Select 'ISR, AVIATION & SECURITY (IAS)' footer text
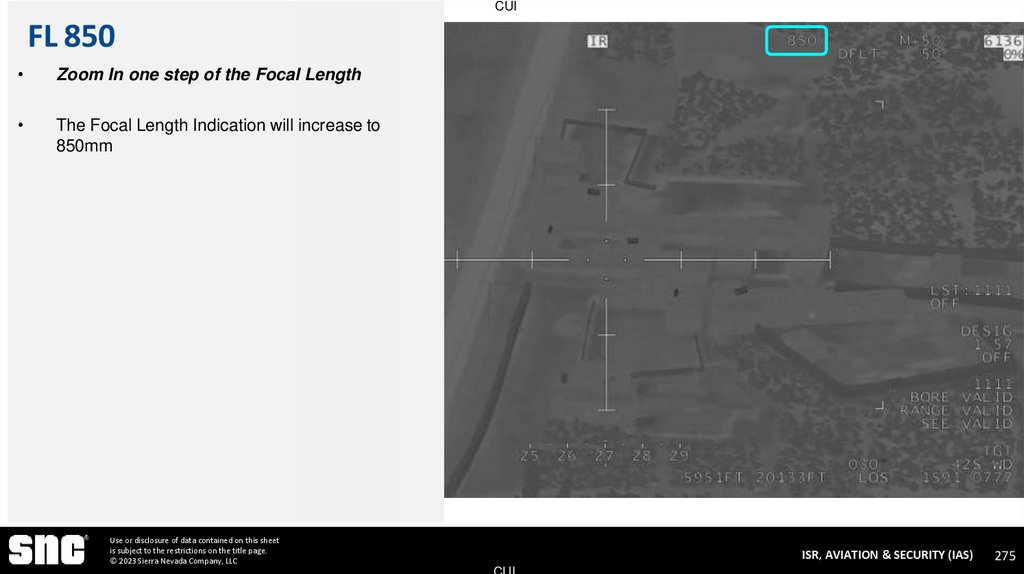Image resolution: width=1024 pixels, height=574 pixels. [x=887, y=555]
